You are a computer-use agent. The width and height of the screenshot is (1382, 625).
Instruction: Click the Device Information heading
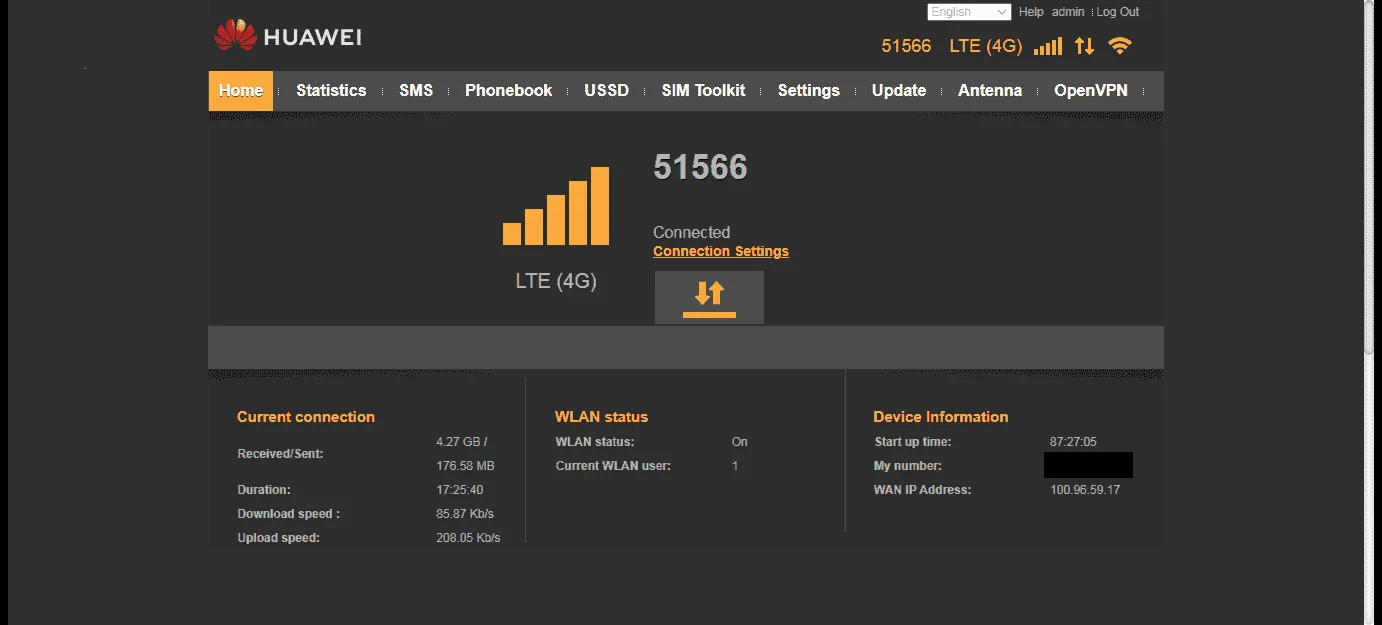coord(941,417)
